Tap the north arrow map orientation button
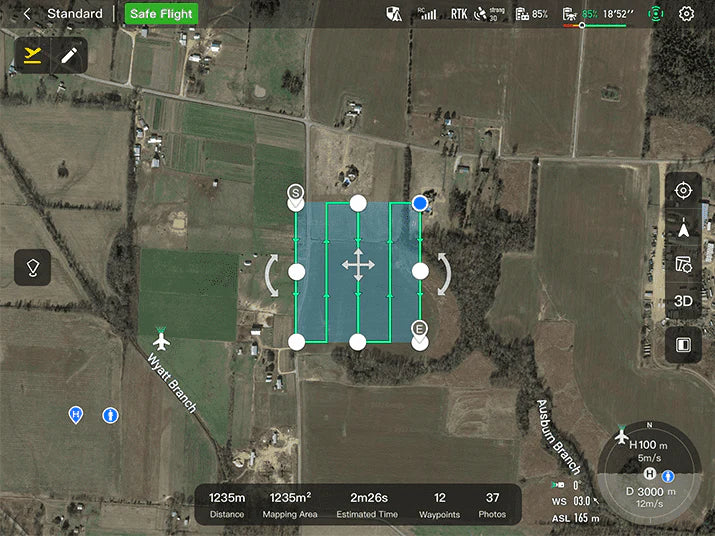This screenshot has width=715, height=536. tap(683, 228)
